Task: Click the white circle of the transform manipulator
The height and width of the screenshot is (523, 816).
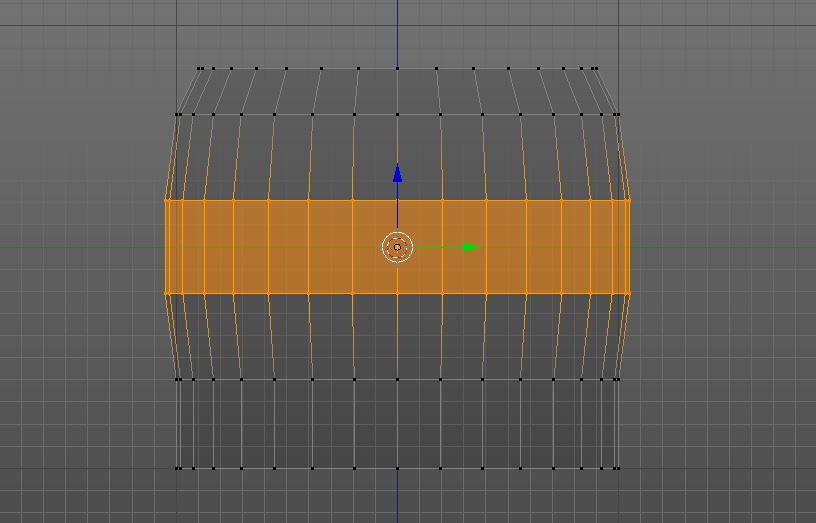Action: (x=398, y=247)
